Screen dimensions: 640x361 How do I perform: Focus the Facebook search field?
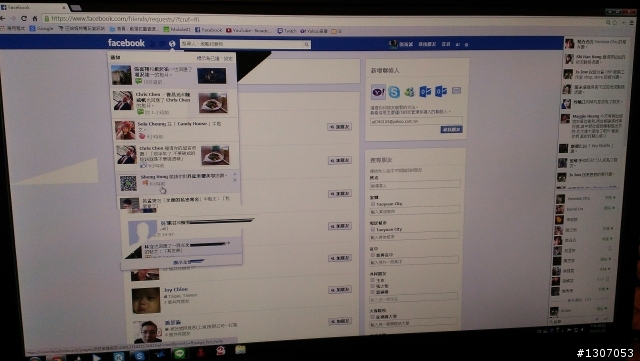click(x=245, y=44)
